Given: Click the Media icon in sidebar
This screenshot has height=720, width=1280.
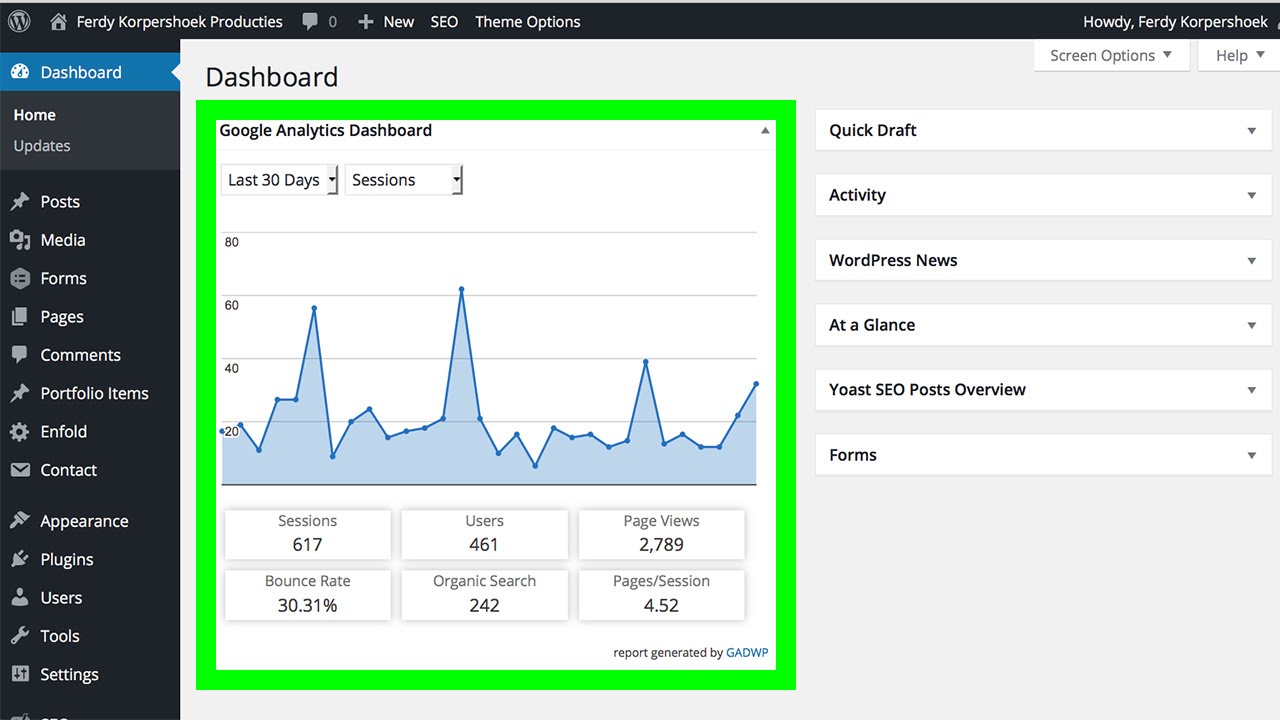Looking at the screenshot, I should (x=20, y=240).
